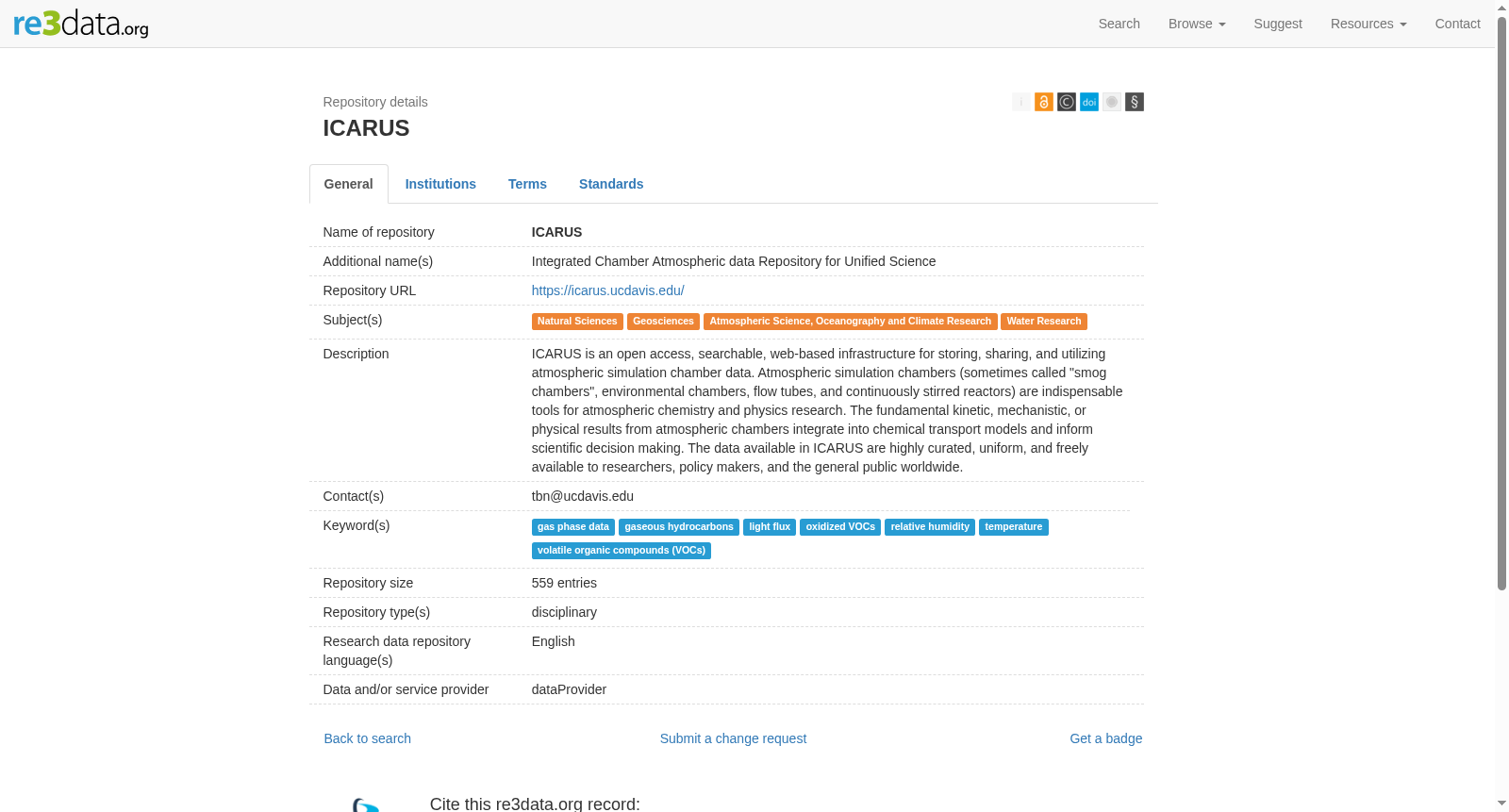Select the Geosciences subject tag

click(x=663, y=322)
